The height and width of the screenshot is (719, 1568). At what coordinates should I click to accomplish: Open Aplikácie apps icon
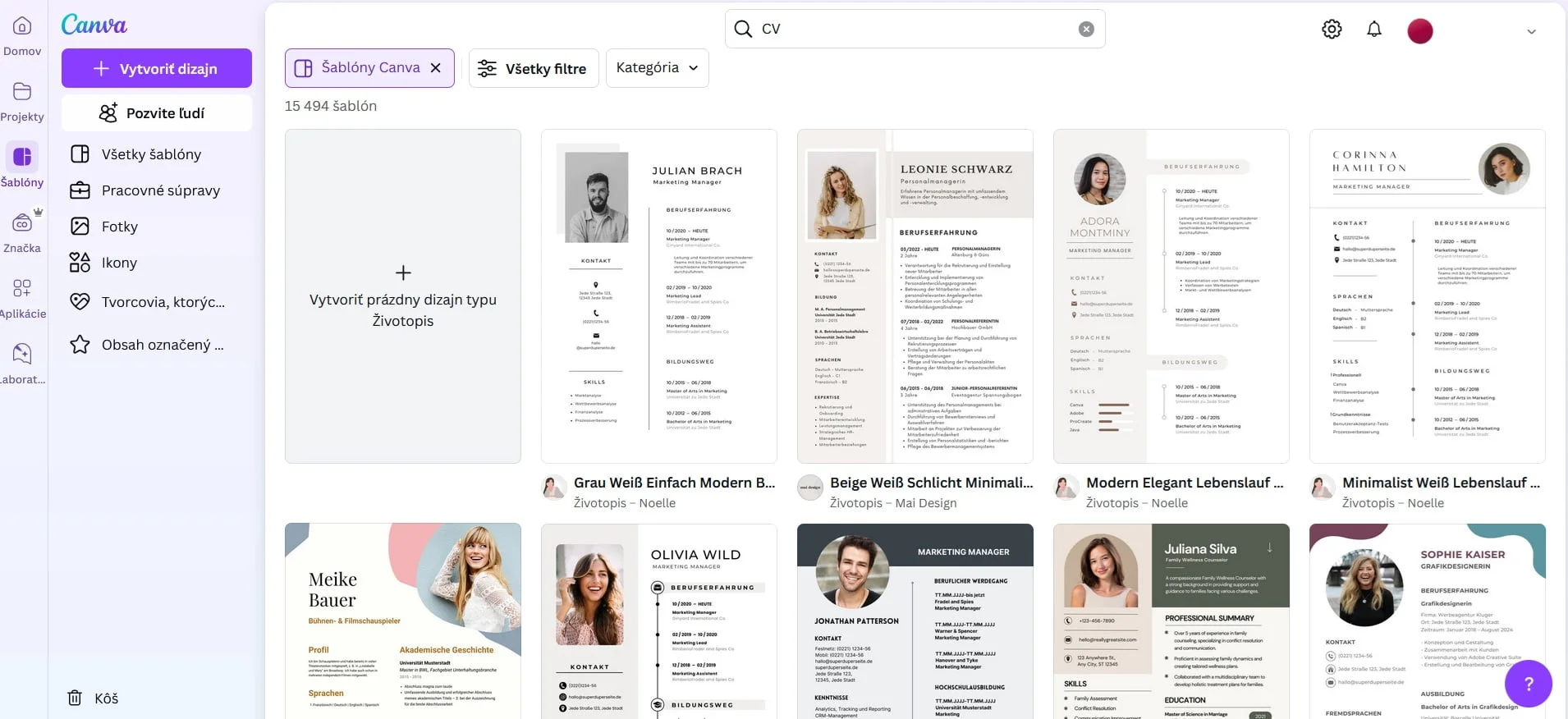(22, 289)
